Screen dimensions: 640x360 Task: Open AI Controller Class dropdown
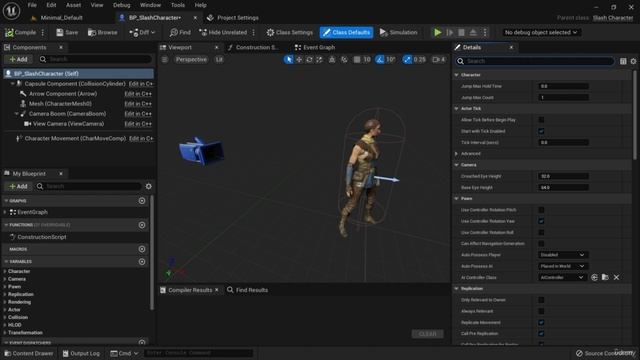[562, 278]
